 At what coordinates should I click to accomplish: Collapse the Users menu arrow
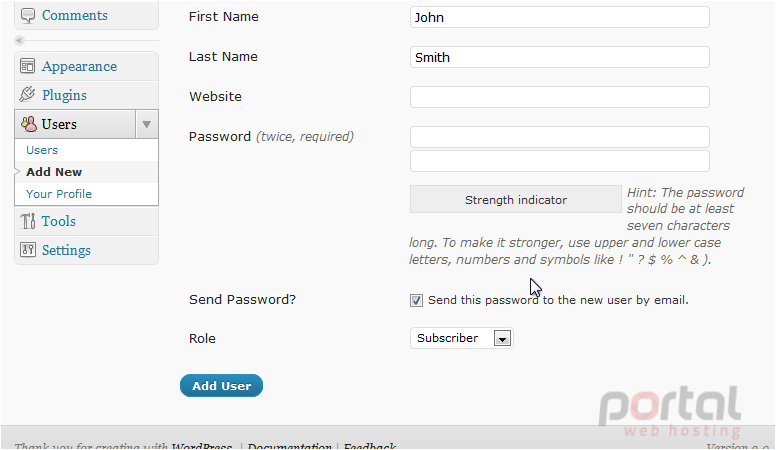tap(146, 124)
